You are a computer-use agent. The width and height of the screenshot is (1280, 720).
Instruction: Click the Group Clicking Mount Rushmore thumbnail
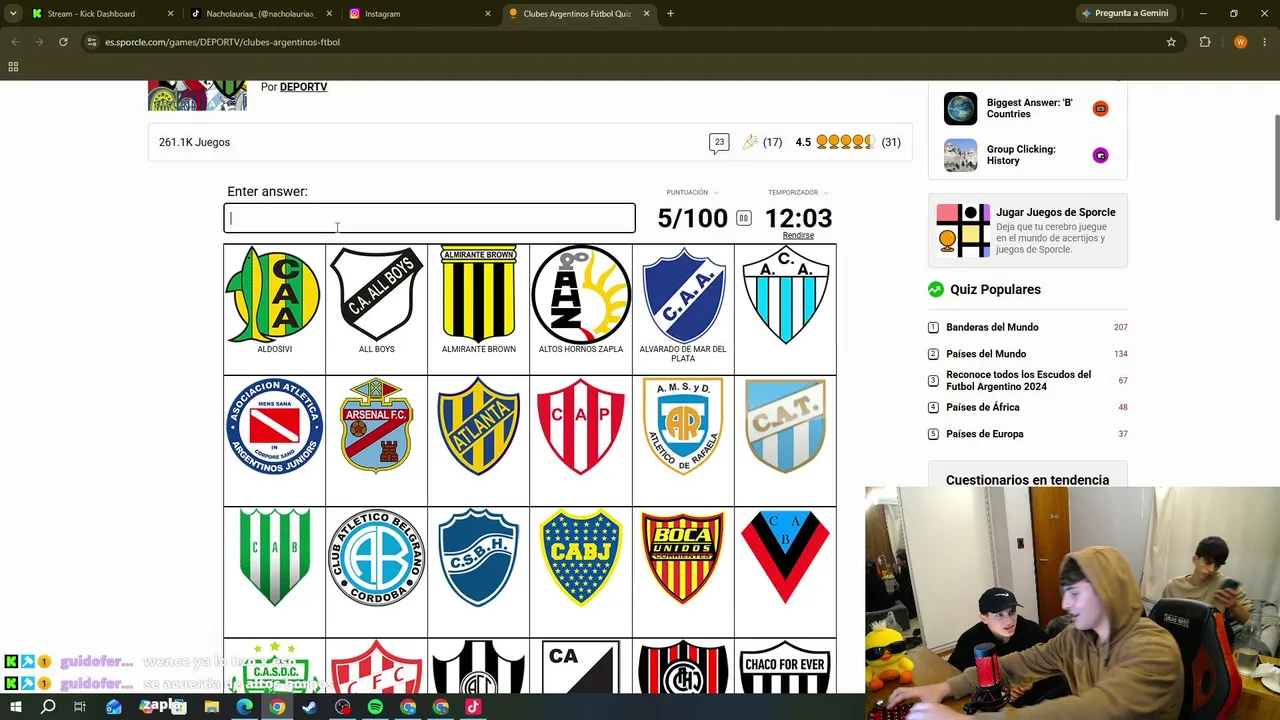[961, 155]
